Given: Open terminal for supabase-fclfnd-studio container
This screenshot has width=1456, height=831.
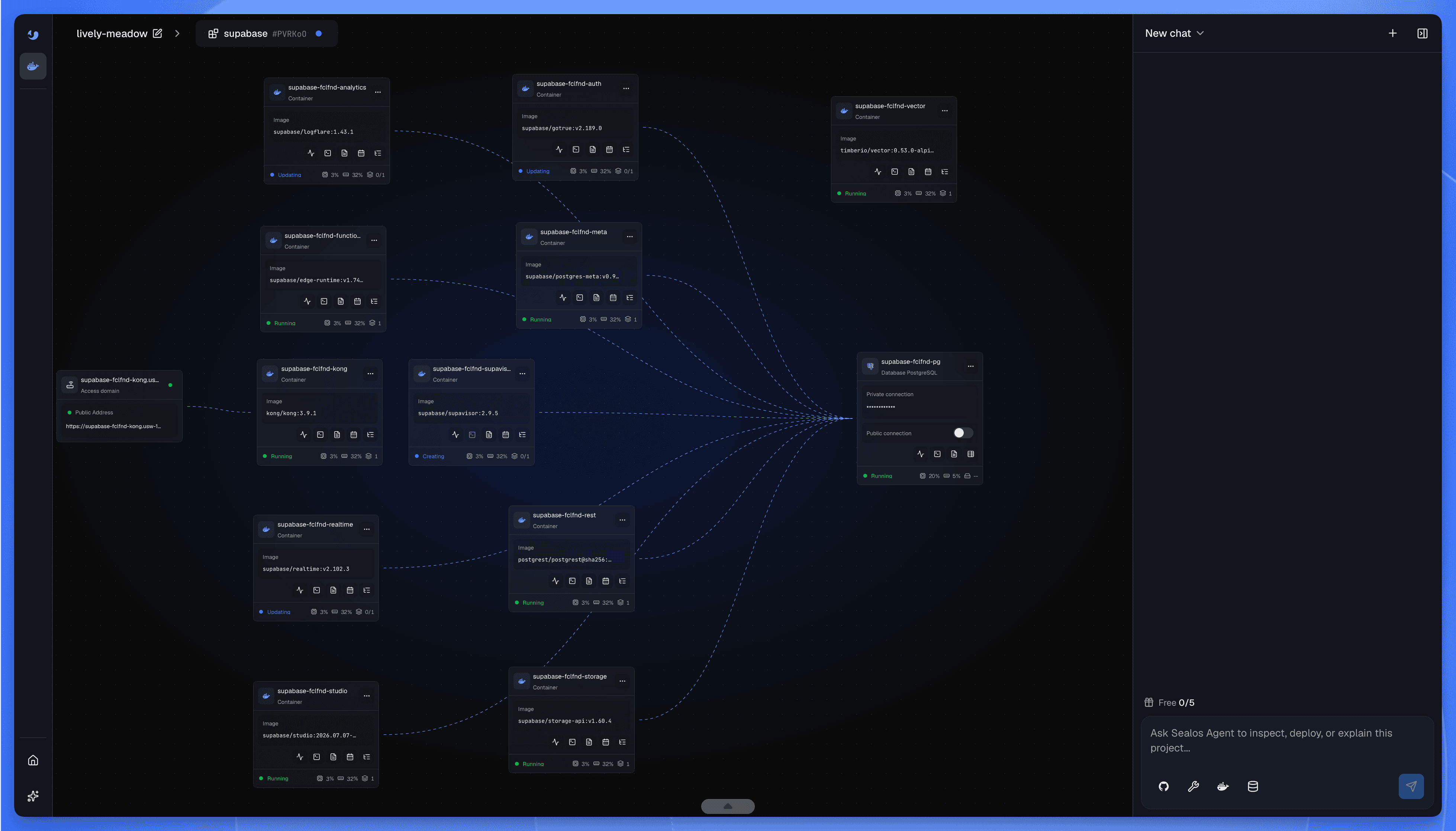Looking at the screenshot, I should pyautogui.click(x=316, y=757).
